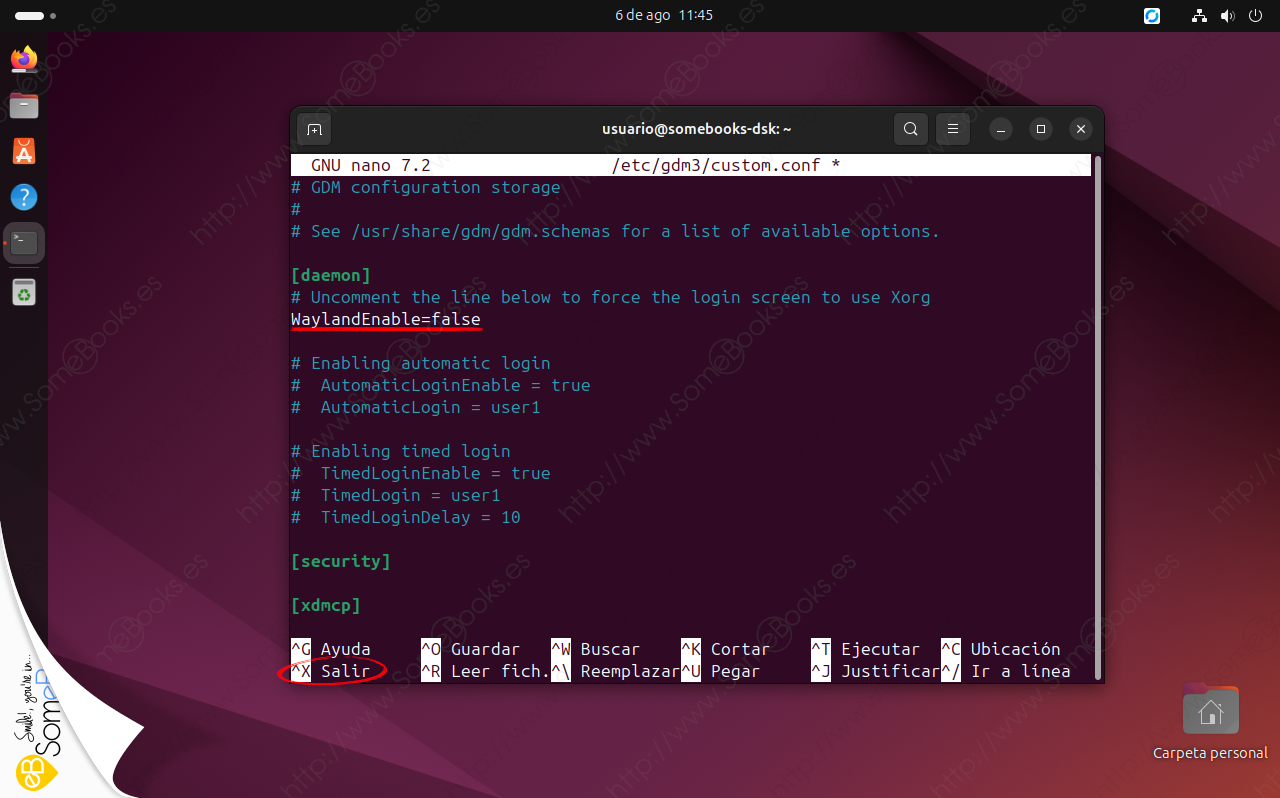Click the AutomaticLogin = user1 line
The image size is (1280, 798).
coord(416,407)
